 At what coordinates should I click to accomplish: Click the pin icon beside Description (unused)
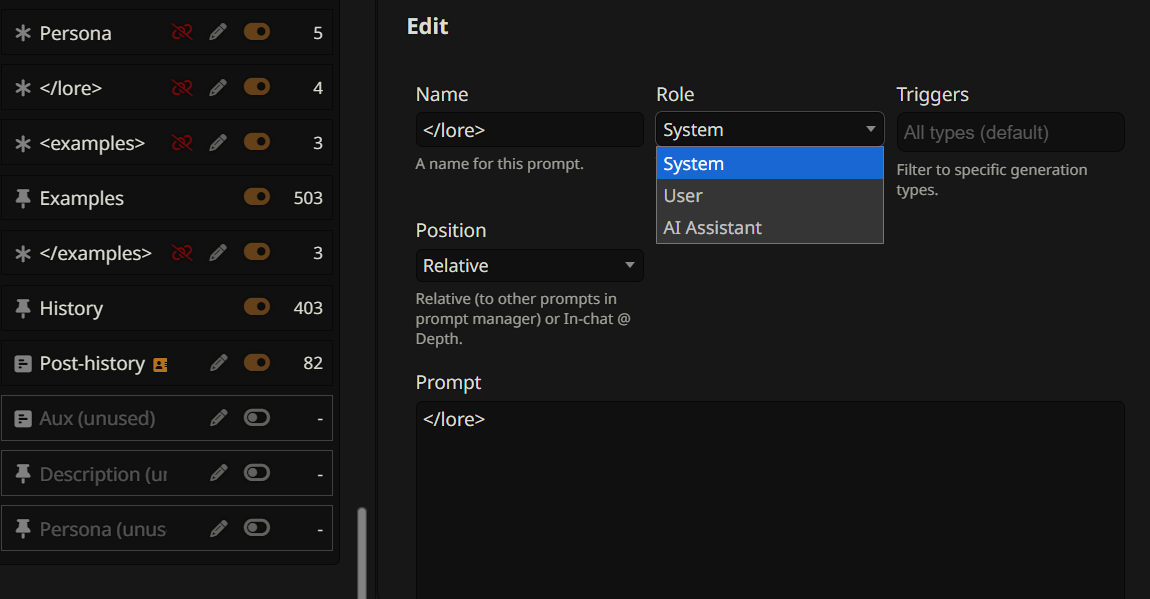[23, 474]
